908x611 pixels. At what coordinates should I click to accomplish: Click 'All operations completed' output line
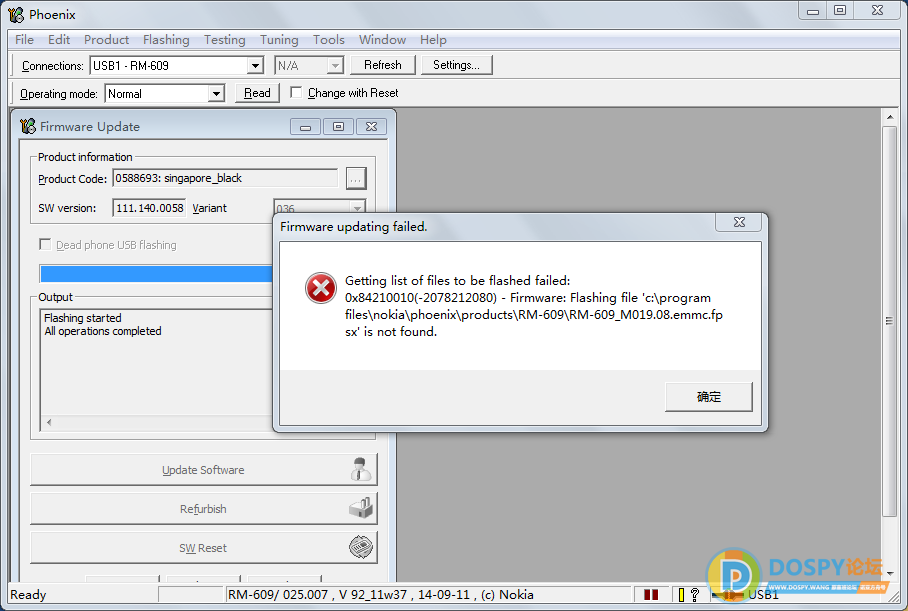click(x=102, y=331)
